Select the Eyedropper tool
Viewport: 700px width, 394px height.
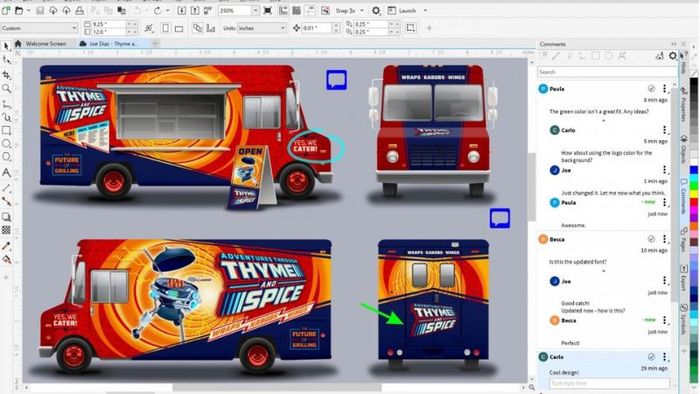tap(6, 246)
